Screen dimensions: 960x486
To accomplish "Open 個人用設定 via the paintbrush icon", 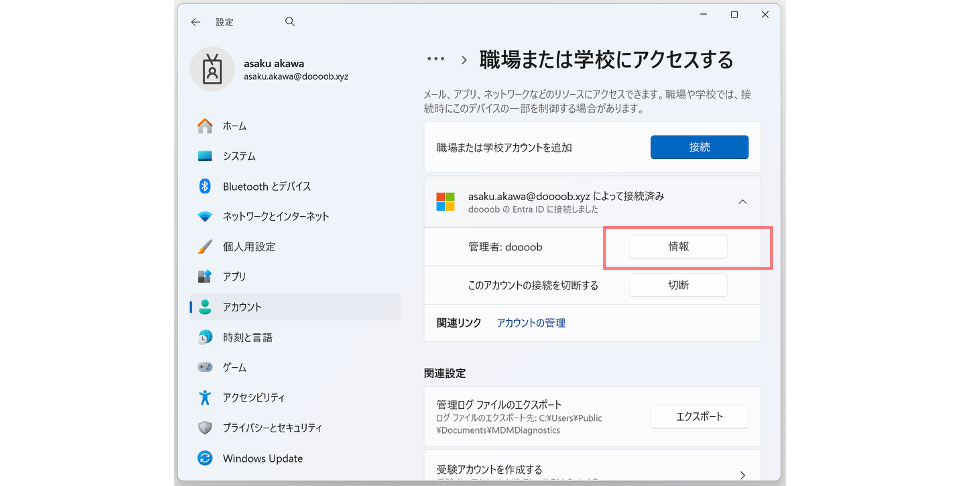I will coord(205,246).
